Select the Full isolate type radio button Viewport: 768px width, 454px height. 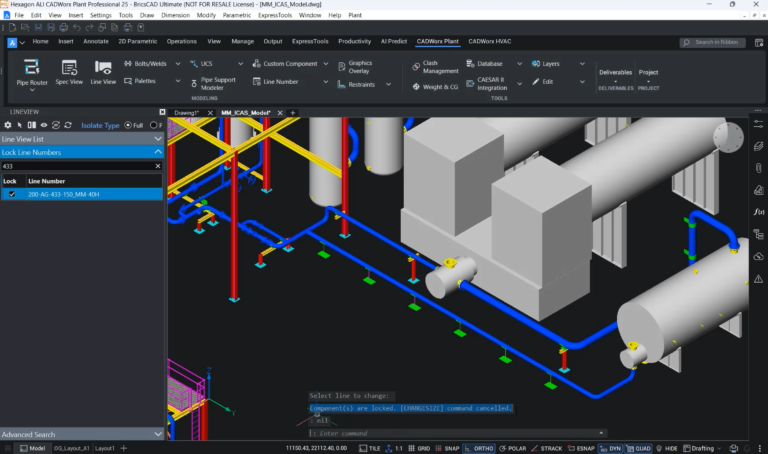[x=128, y=125]
